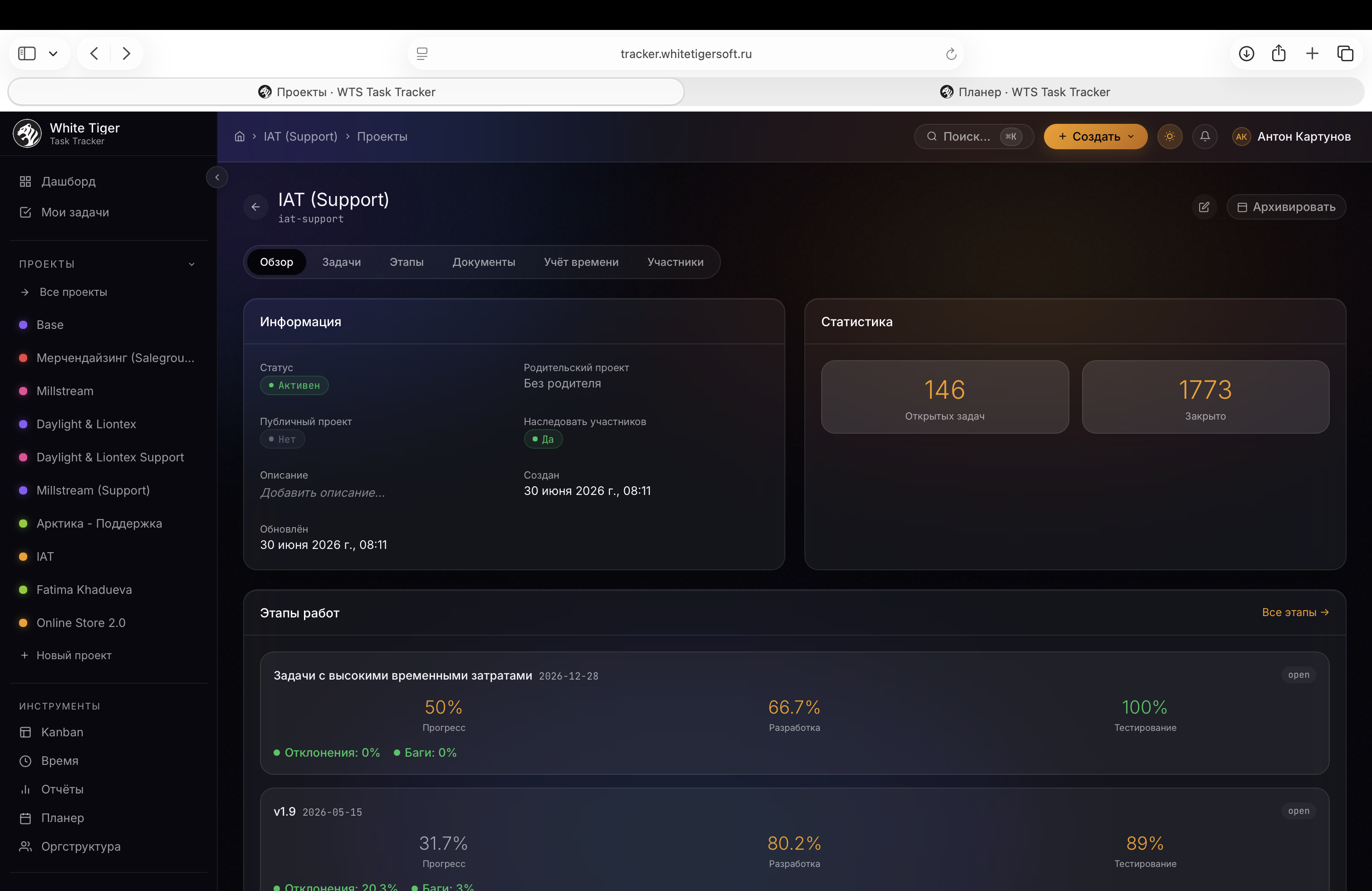This screenshot has height=891, width=1372.
Task: Switch to the Участники tab
Action: coord(675,262)
